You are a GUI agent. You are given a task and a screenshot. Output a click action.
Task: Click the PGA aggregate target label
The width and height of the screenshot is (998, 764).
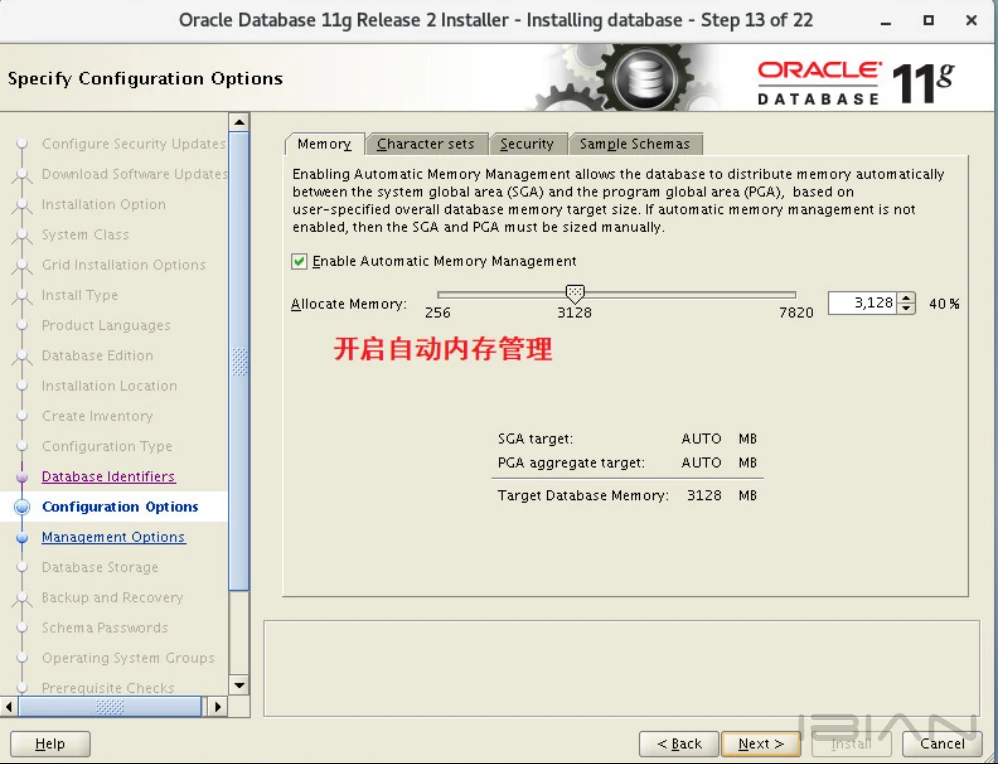pos(571,463)
